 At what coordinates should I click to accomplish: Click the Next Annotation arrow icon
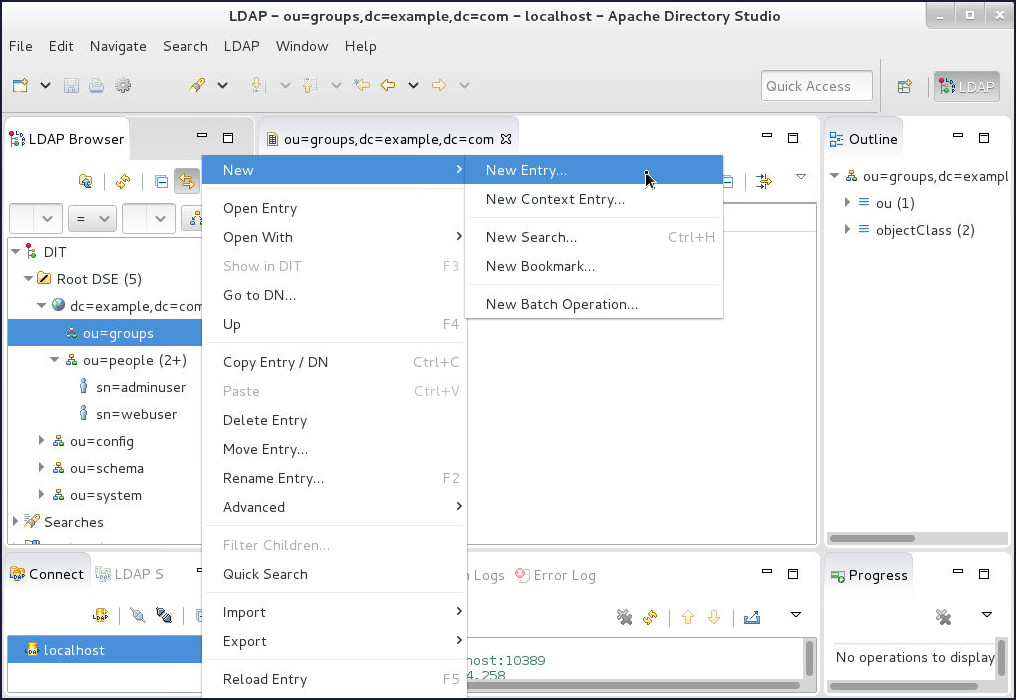pos(258,86)
